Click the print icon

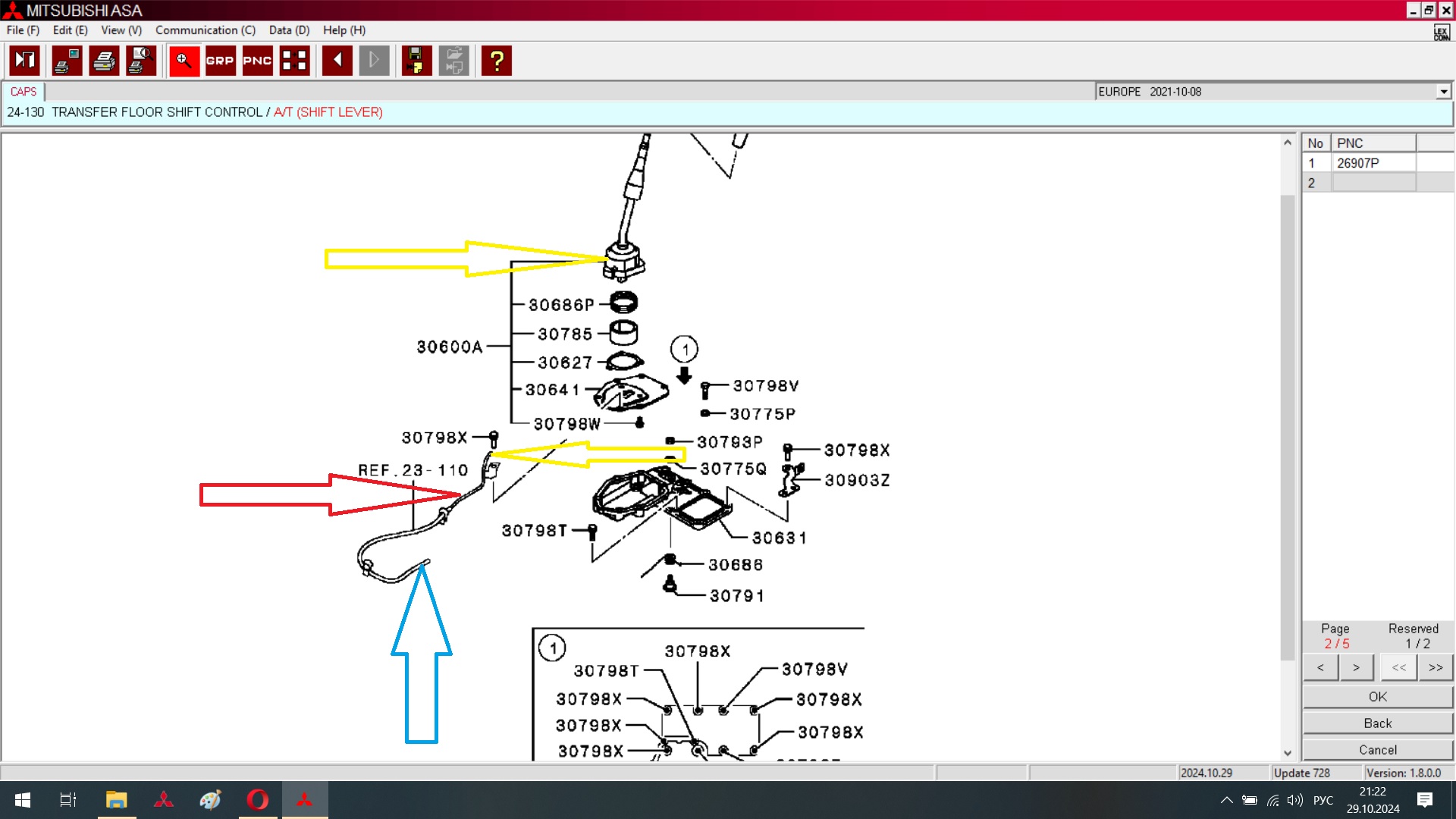pos(104,61)
